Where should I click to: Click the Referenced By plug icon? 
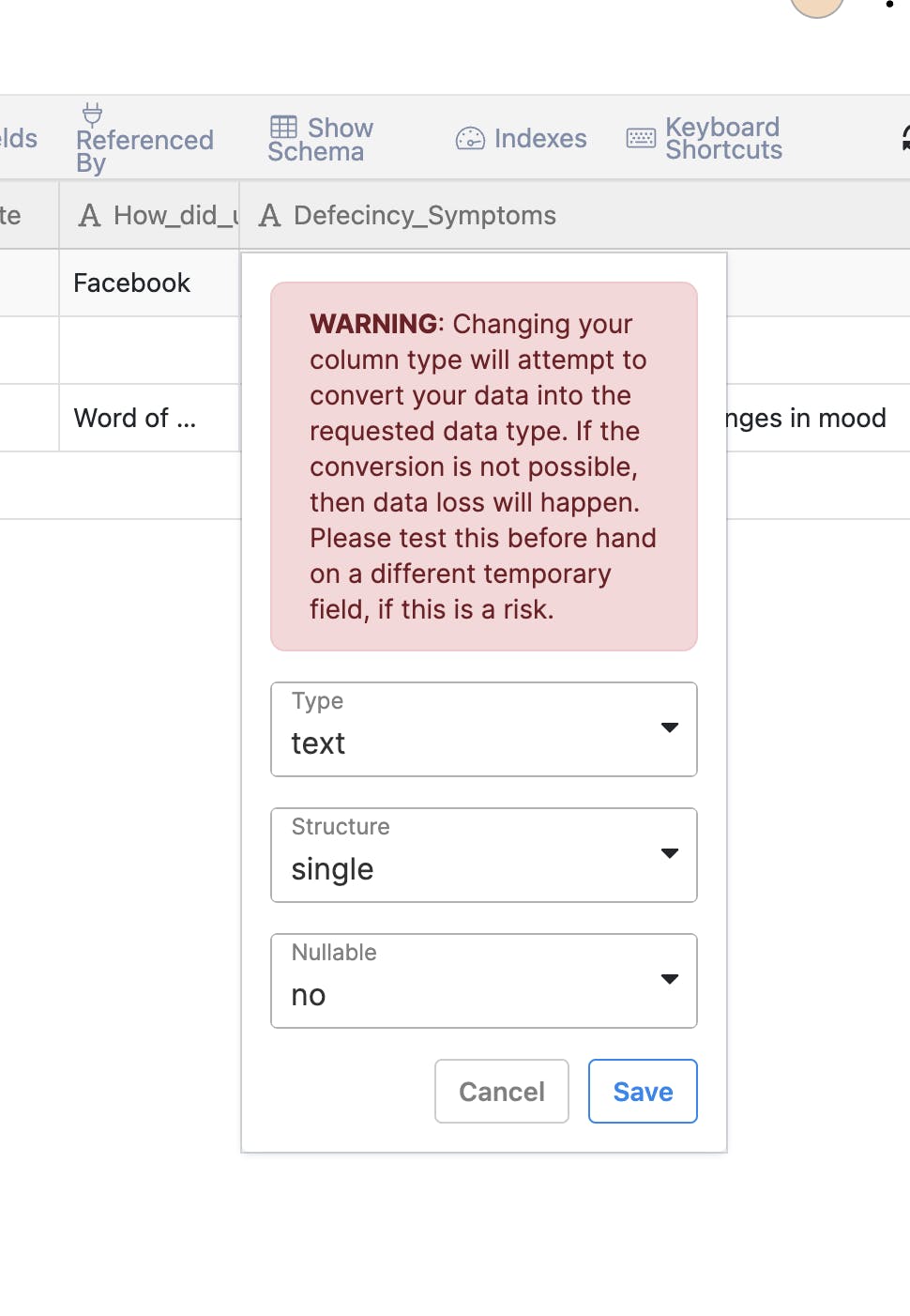pos(92,115)
